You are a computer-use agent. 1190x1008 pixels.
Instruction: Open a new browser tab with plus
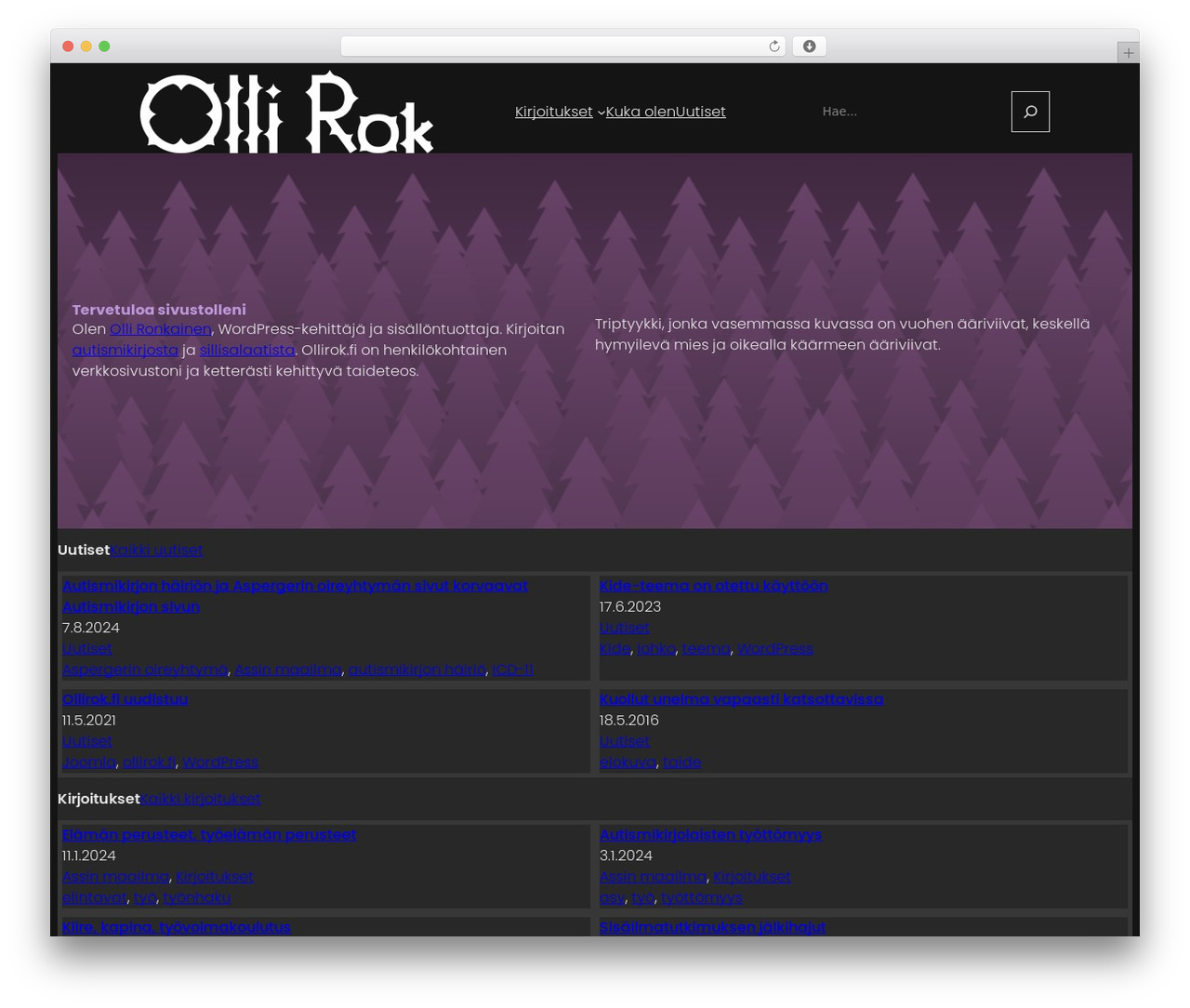[1128, 53]
